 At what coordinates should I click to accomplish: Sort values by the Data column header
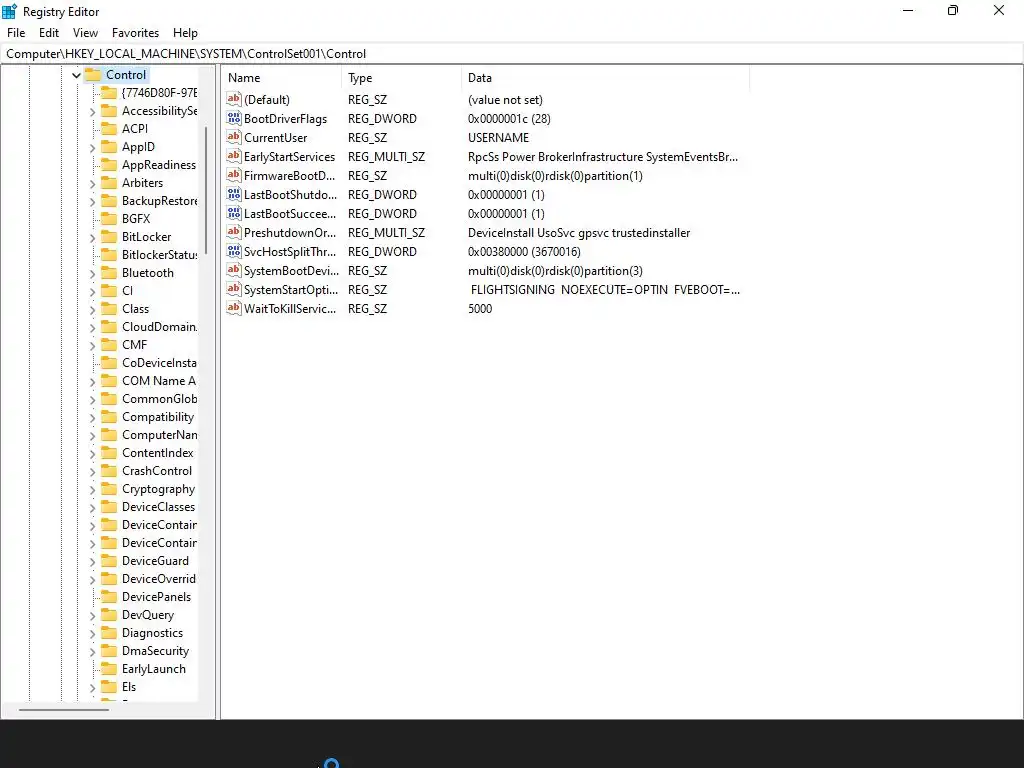click(605, 78)
